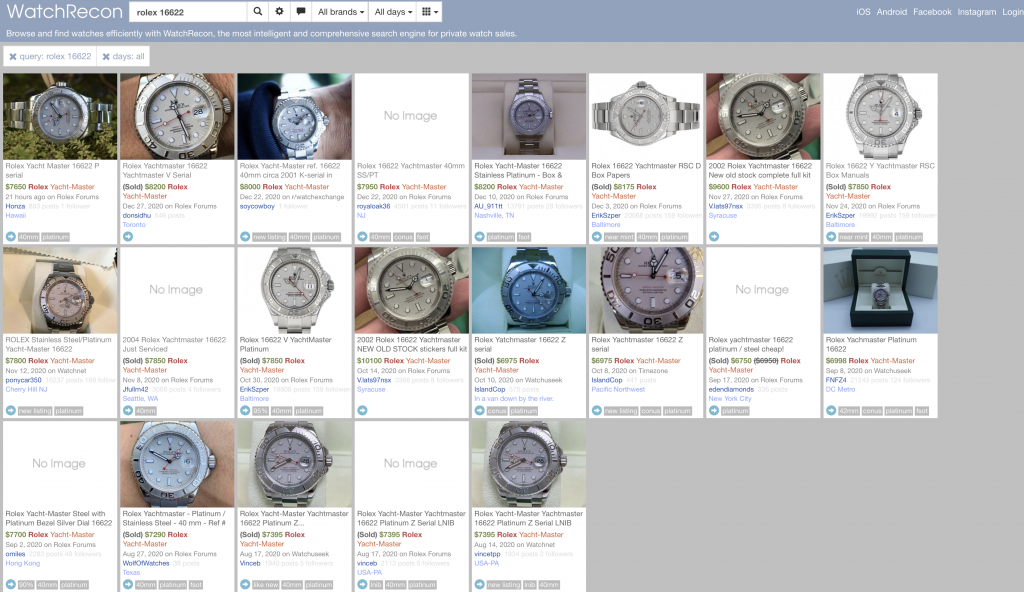This screenshot has width=1024, height=592.
Task: Filter by location Hong Kong
Action: click(23, 563)
